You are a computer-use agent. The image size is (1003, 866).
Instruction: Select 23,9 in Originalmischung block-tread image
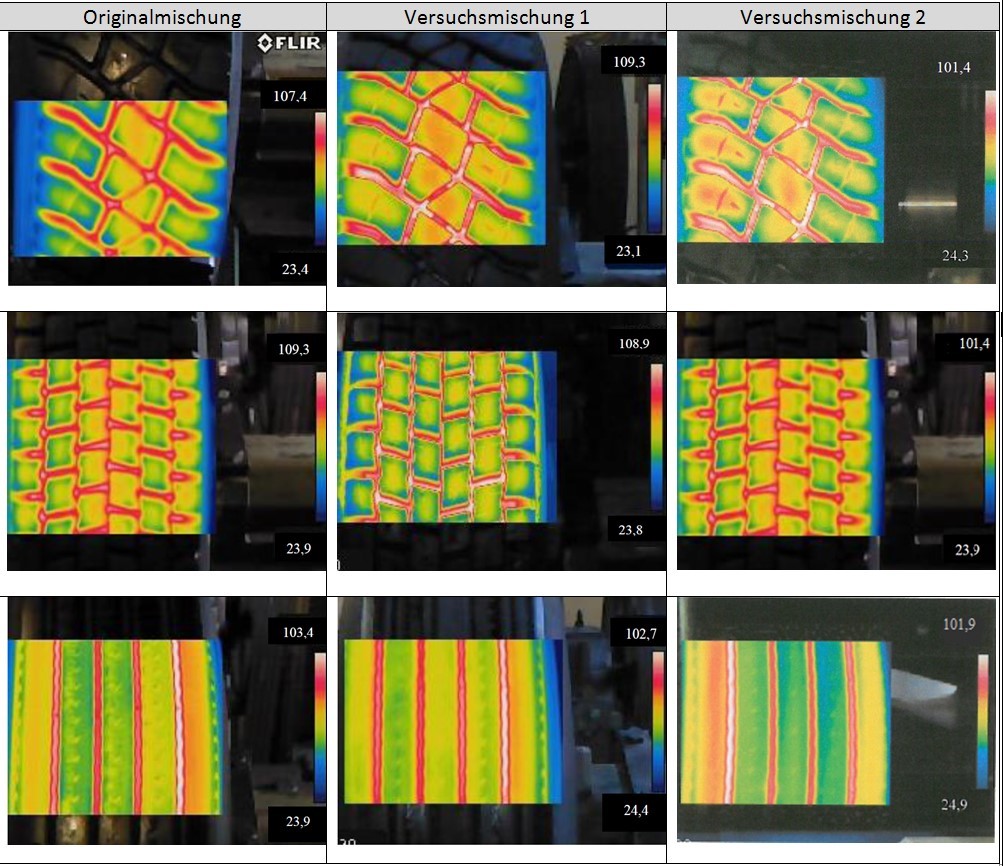pos(299,548)
